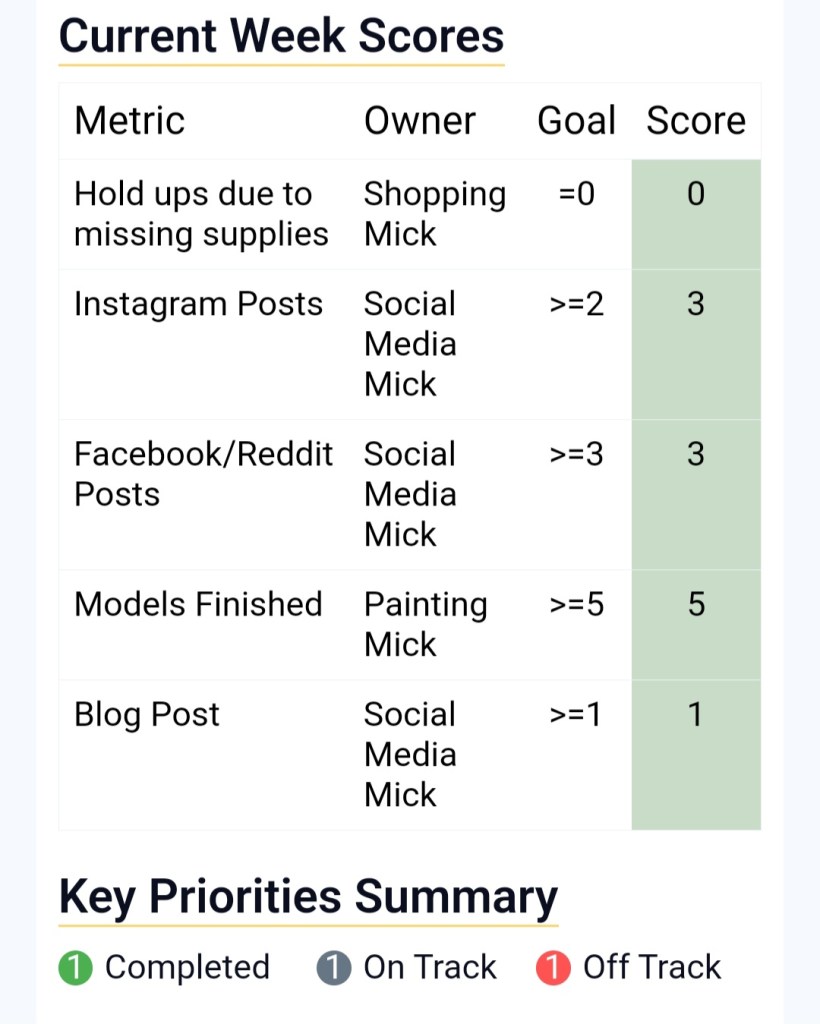820x1024 pixels.
Task: Click the Score column header
Action: [x=696, y=121]
